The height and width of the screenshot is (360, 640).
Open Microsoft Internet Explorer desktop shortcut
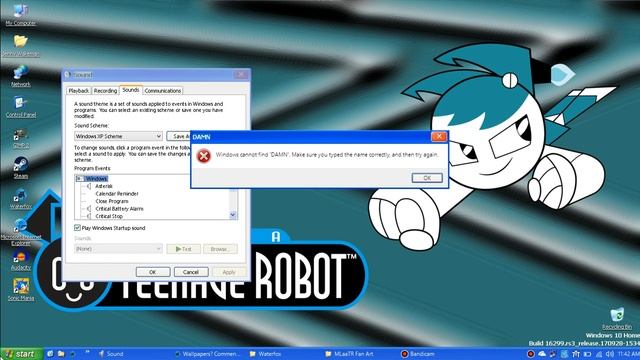tap(20, 232)
